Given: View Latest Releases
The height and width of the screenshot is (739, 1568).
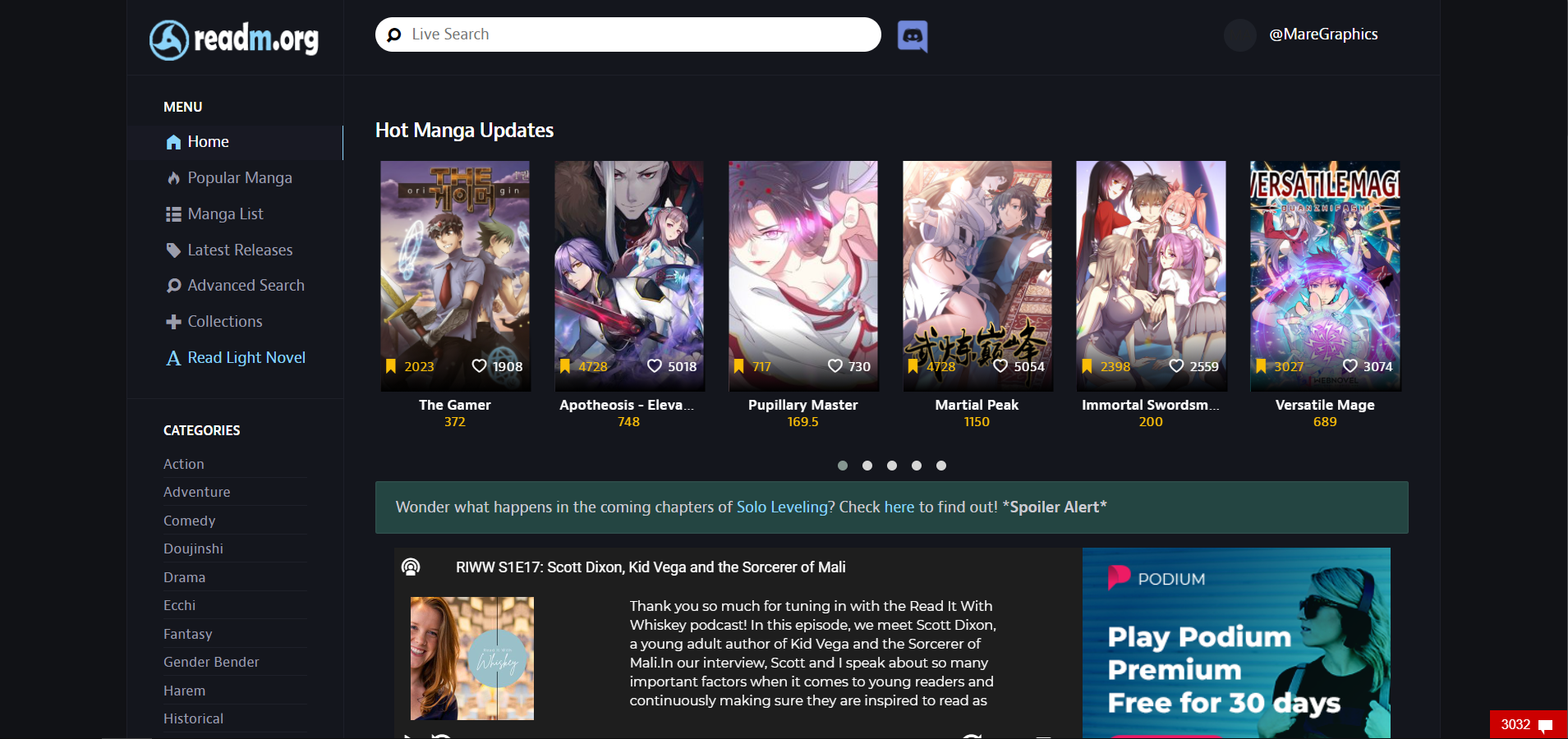Looking at the screenshot, I should pos(240,250).
